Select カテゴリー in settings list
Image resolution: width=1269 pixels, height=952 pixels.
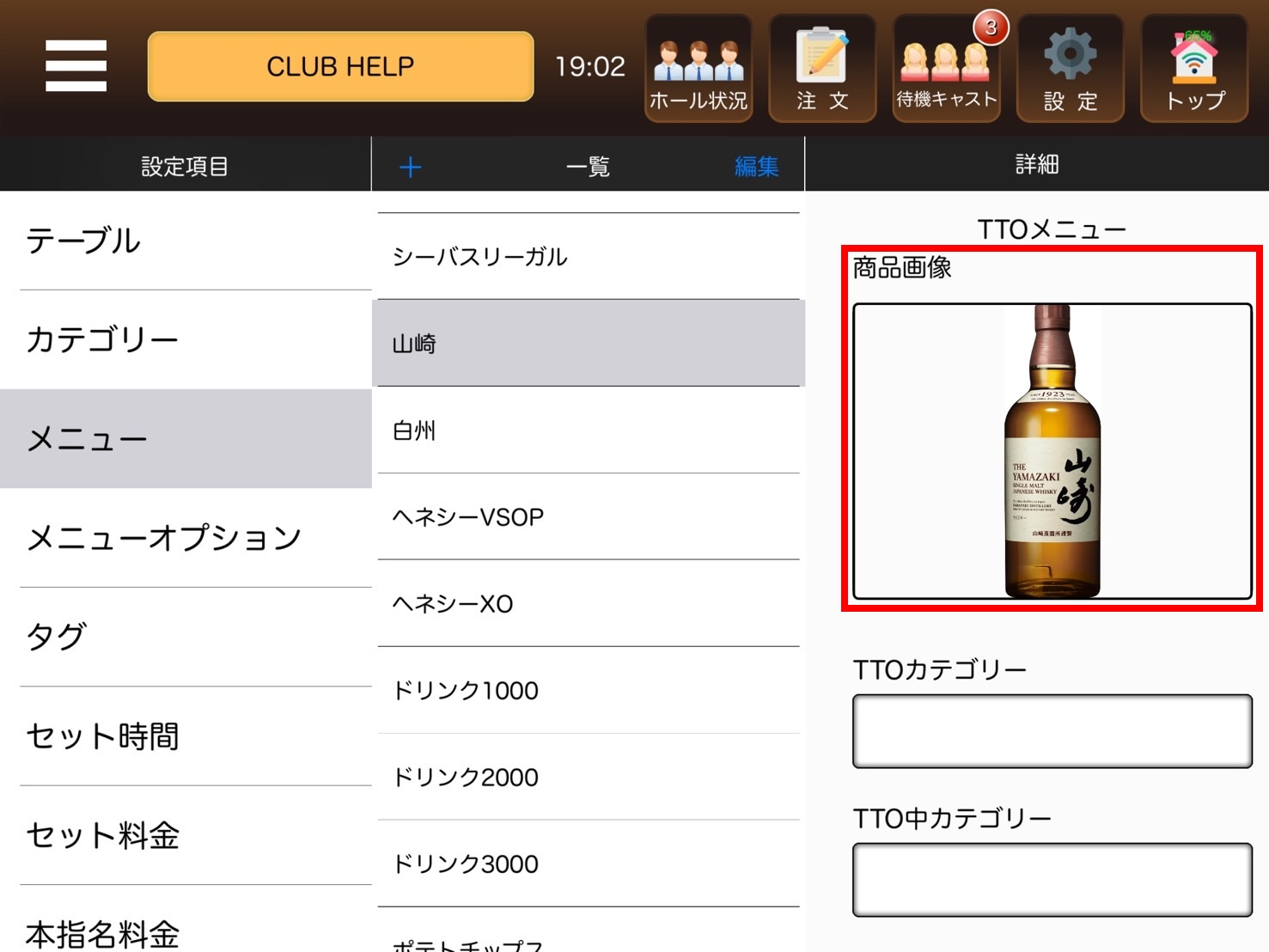tap(186, 340)
